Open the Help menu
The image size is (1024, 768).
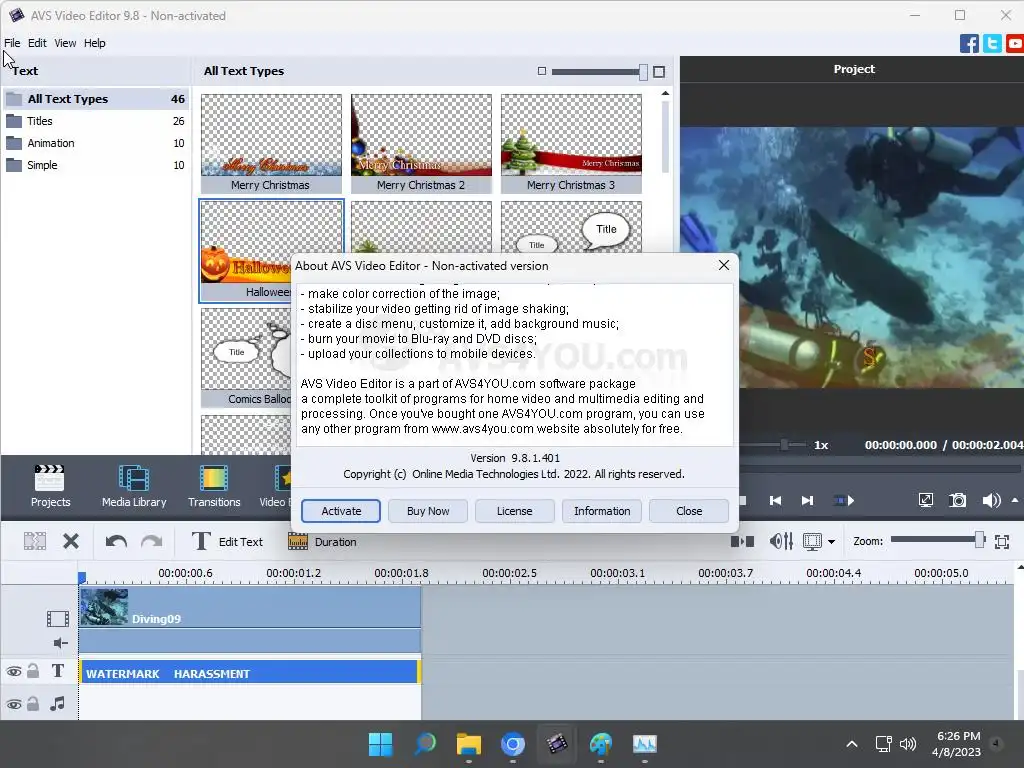pyautogui.click(x=95, y=43)
